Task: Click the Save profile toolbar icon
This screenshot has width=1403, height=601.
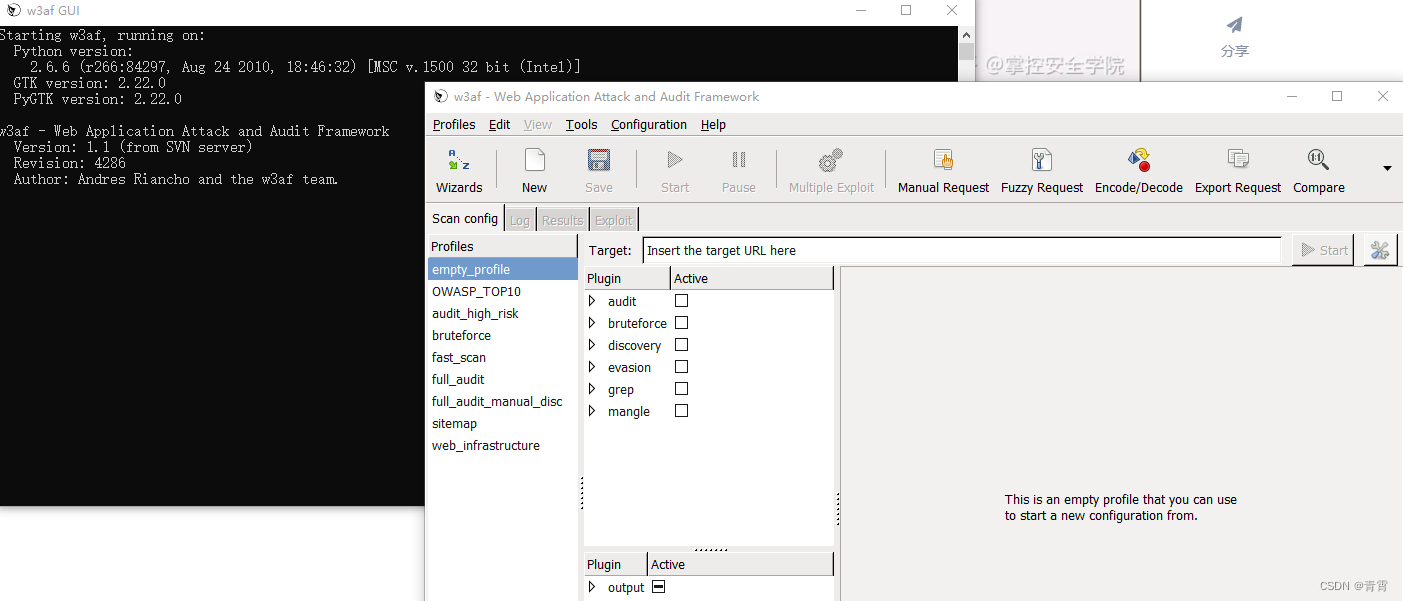Action: (599, 160)
